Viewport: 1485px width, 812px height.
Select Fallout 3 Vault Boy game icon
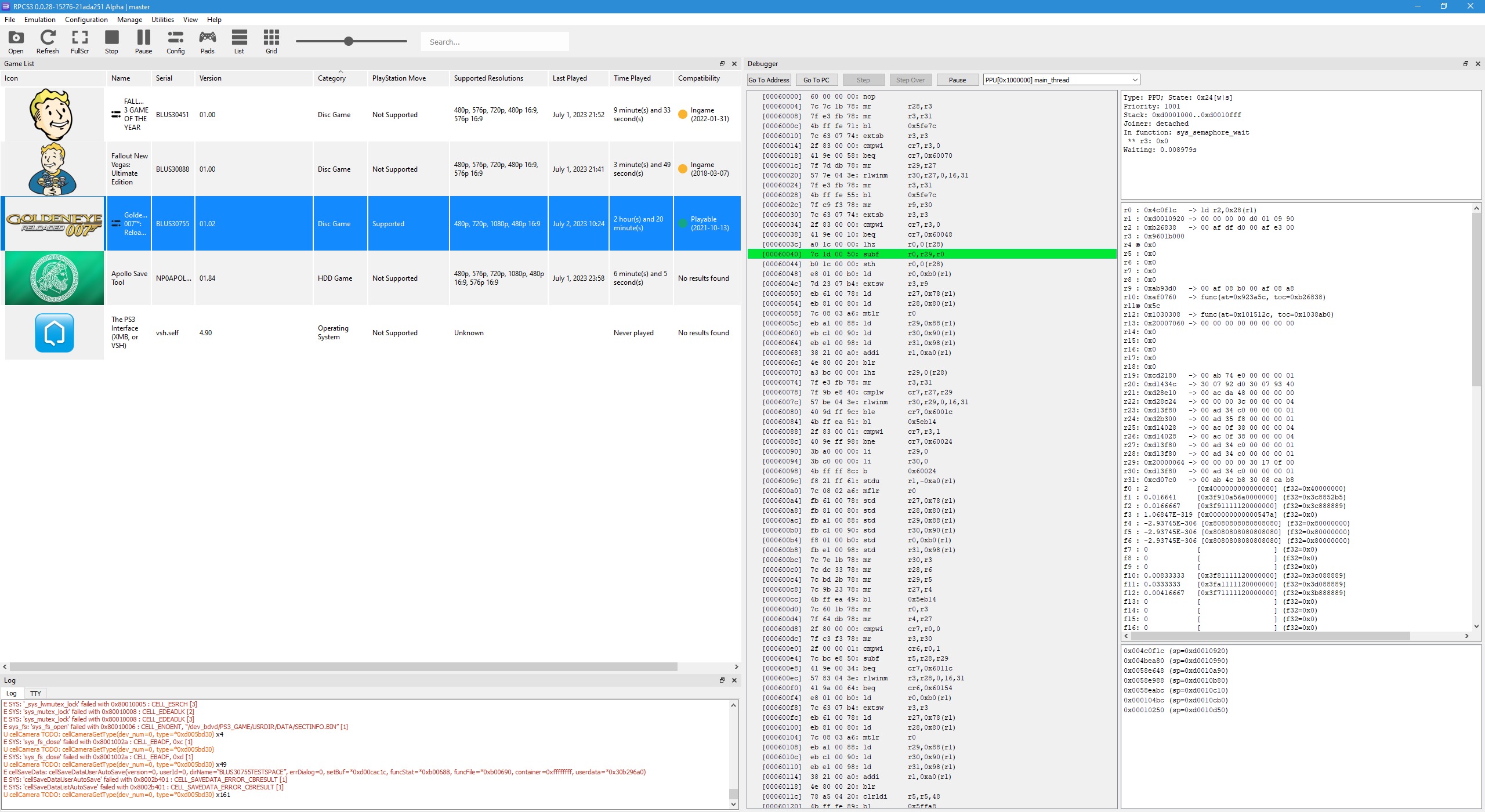[54, 114]
